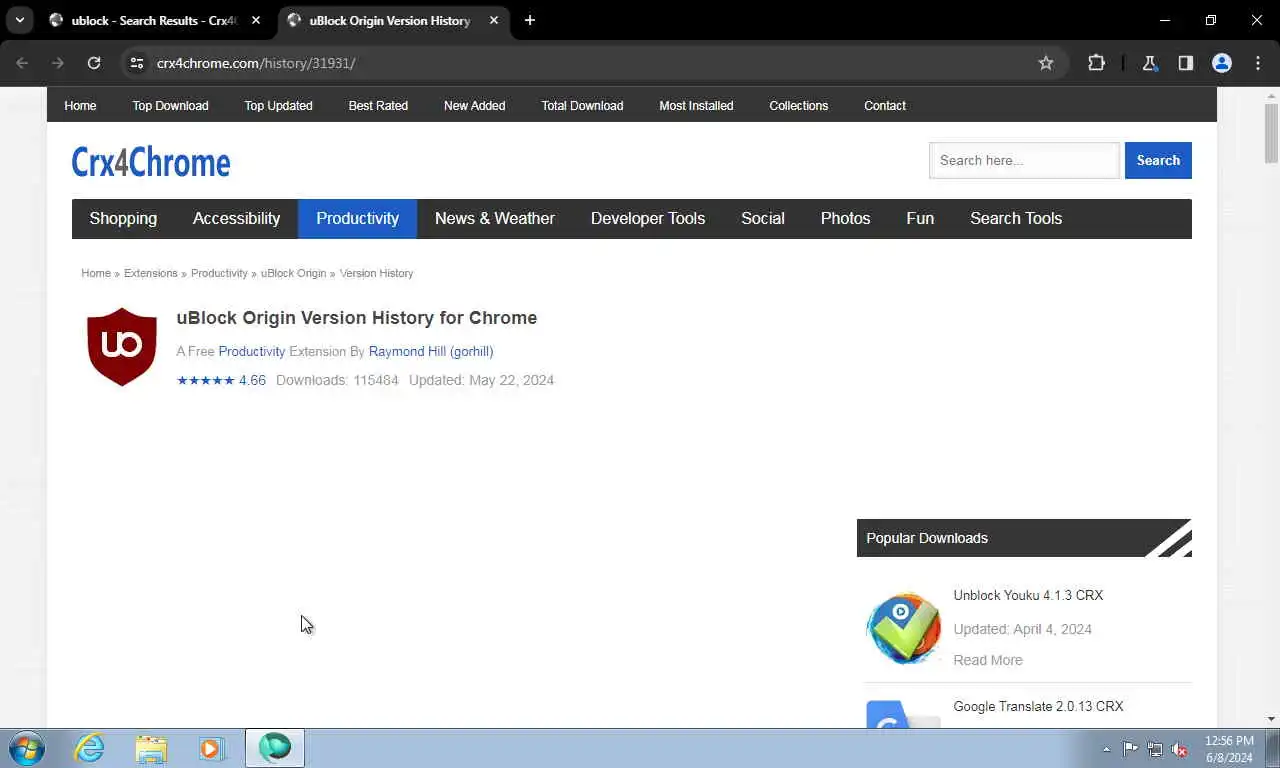Click the Unblock Youku icon thumbnail
The width and height of the screenshot is (1280, 768).
tap(903, 628)
